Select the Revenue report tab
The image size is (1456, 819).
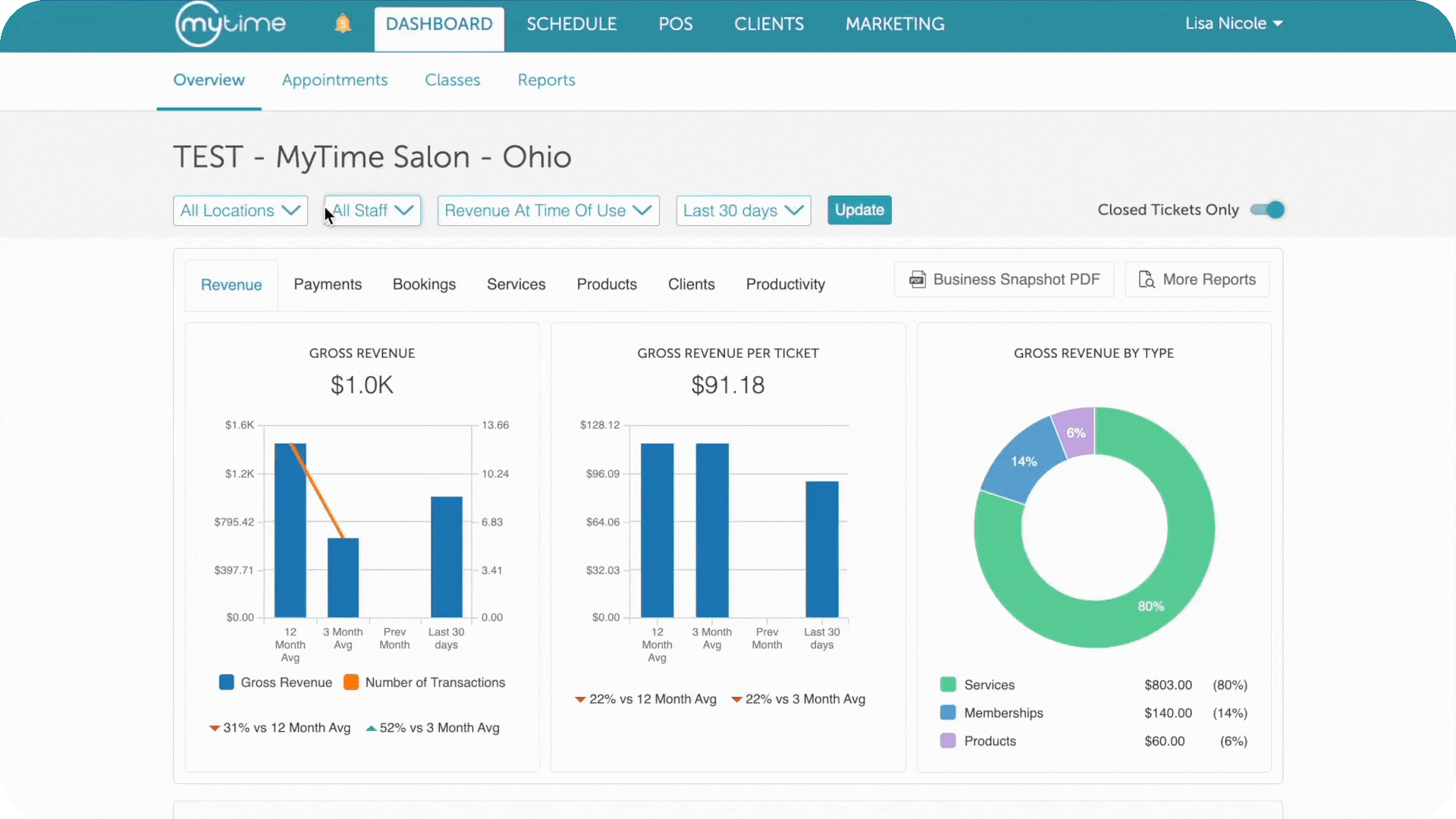pos(231,285)
